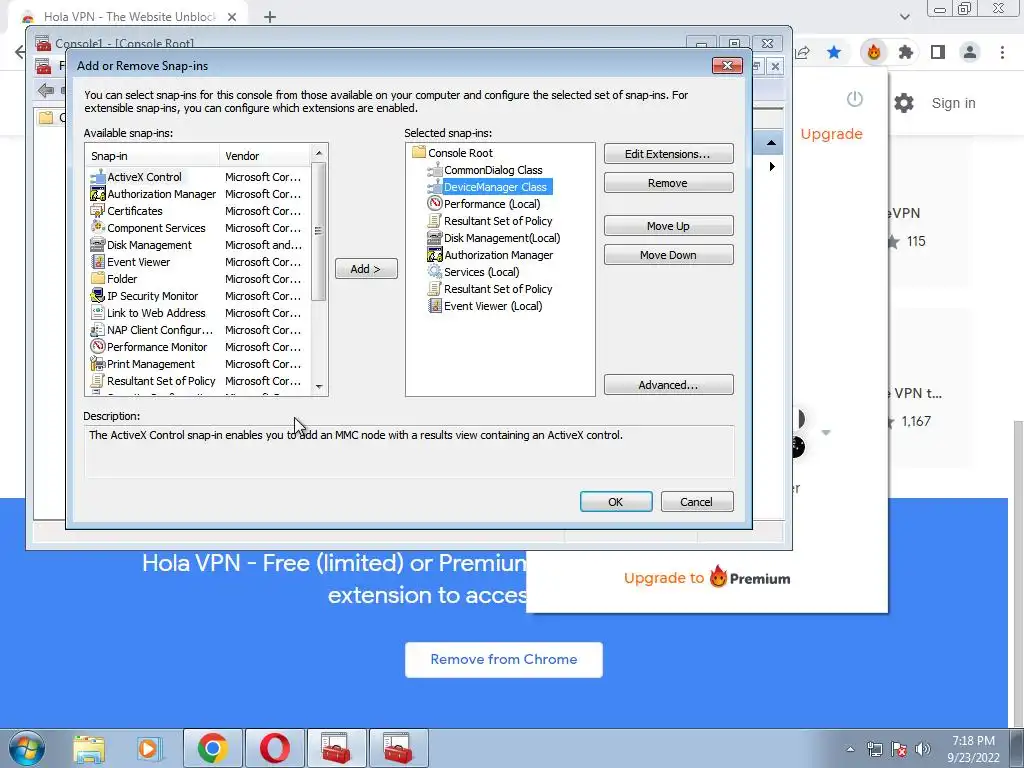The height and width of the screenshot is (768, 1024).
Task: Click the volume speaker tray icon
Action: (x=922, y=749)
